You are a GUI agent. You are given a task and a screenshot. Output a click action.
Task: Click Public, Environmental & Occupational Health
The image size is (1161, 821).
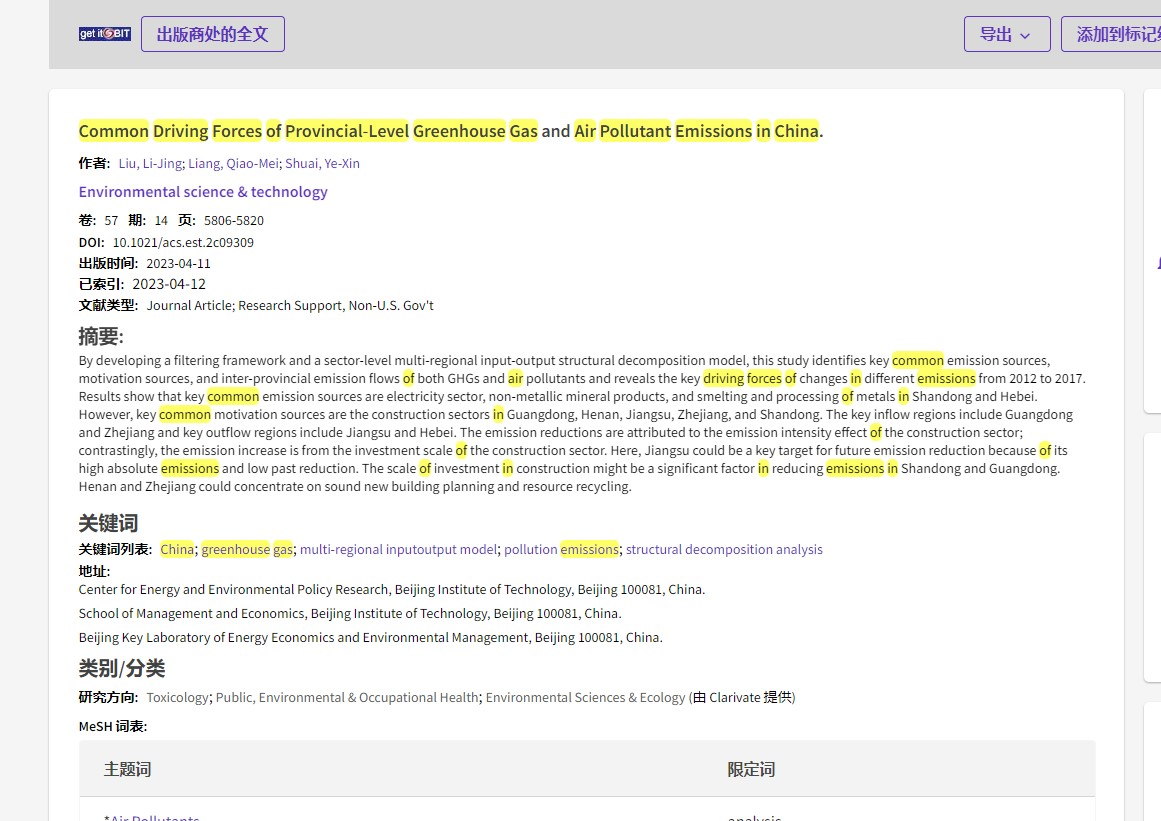click(347, 697)
